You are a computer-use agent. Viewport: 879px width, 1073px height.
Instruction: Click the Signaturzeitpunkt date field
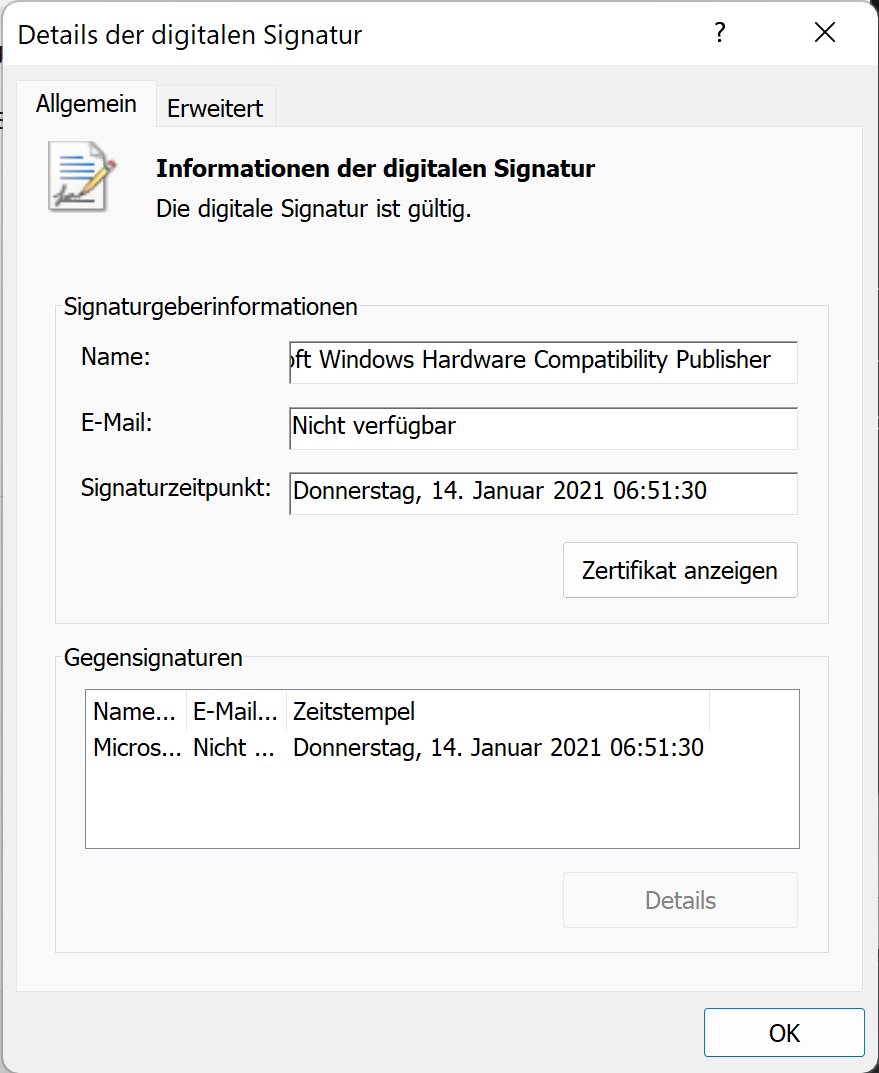pos(543,493)
